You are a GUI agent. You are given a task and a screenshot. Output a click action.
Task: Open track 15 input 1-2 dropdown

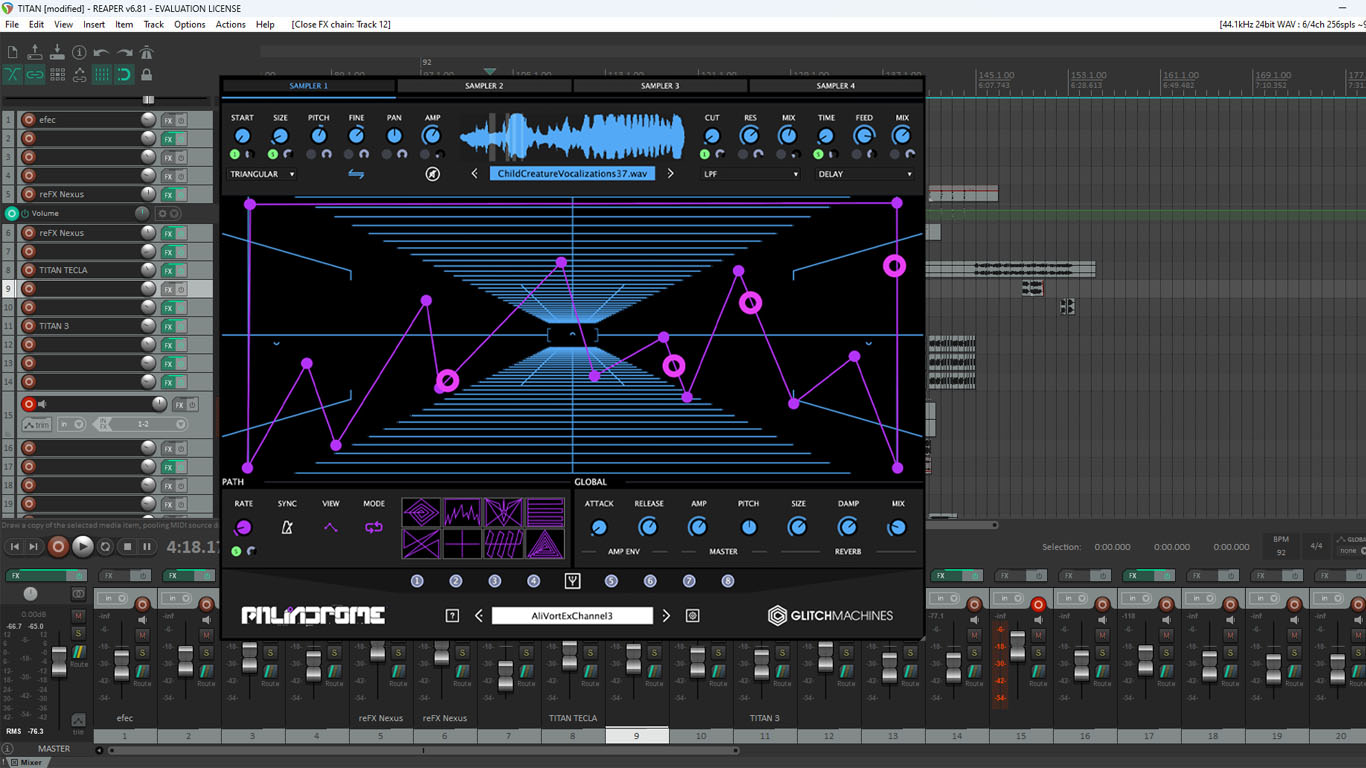[143, 424]
